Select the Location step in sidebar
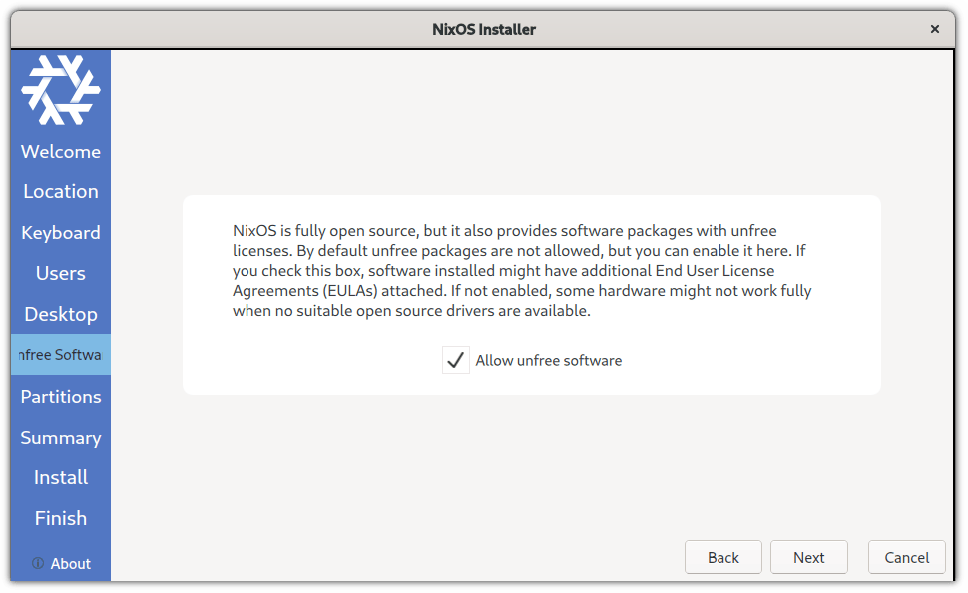Screen dimensions: 968x593 (x=61, y=191)
